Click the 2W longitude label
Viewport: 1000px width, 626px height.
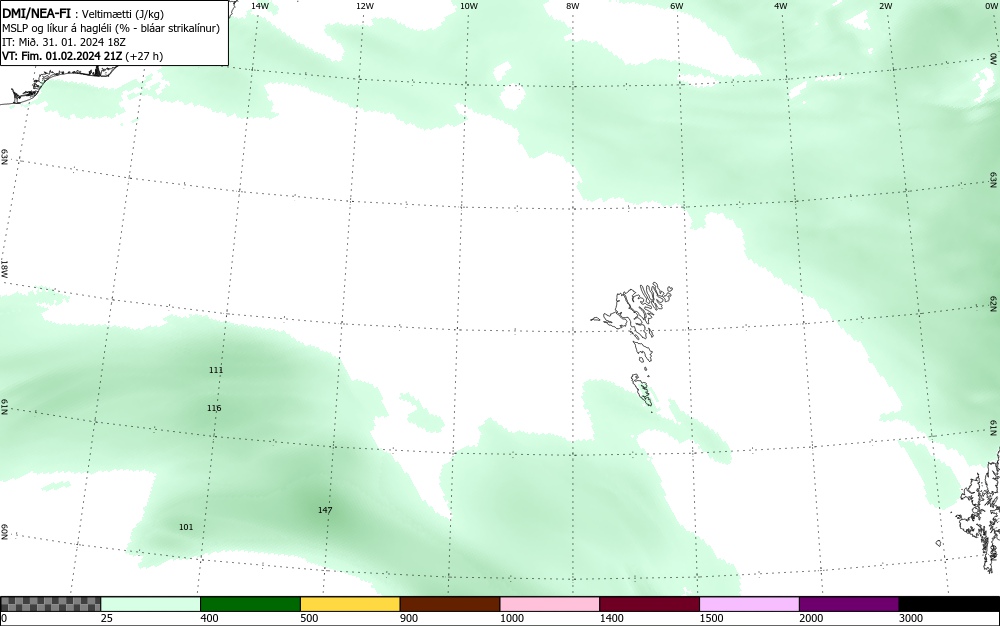[885, 6]
